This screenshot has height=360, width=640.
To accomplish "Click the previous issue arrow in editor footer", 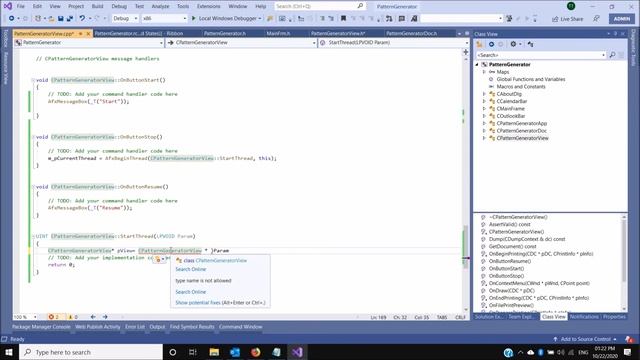I will click(93, 317).
